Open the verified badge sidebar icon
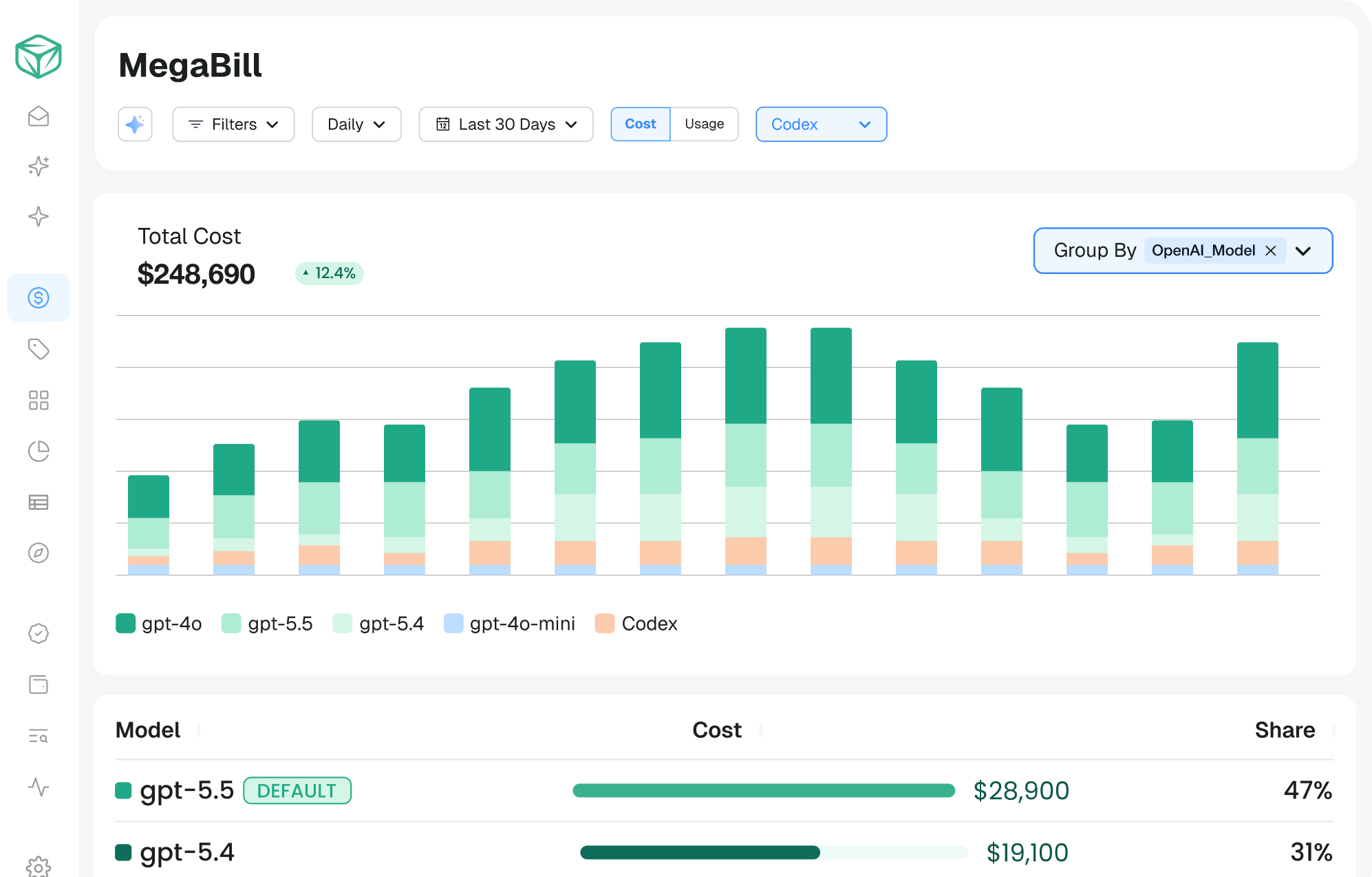 [x=39, y=633]
